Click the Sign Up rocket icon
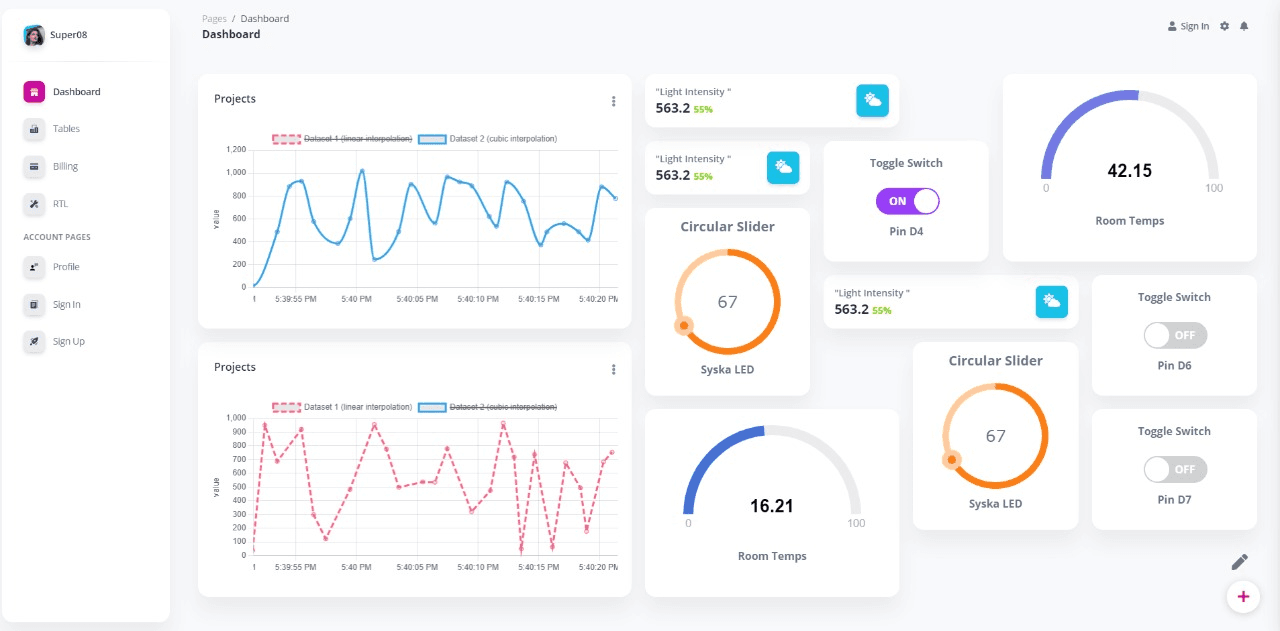This screenshot has height=631, width=1280. 34,341
